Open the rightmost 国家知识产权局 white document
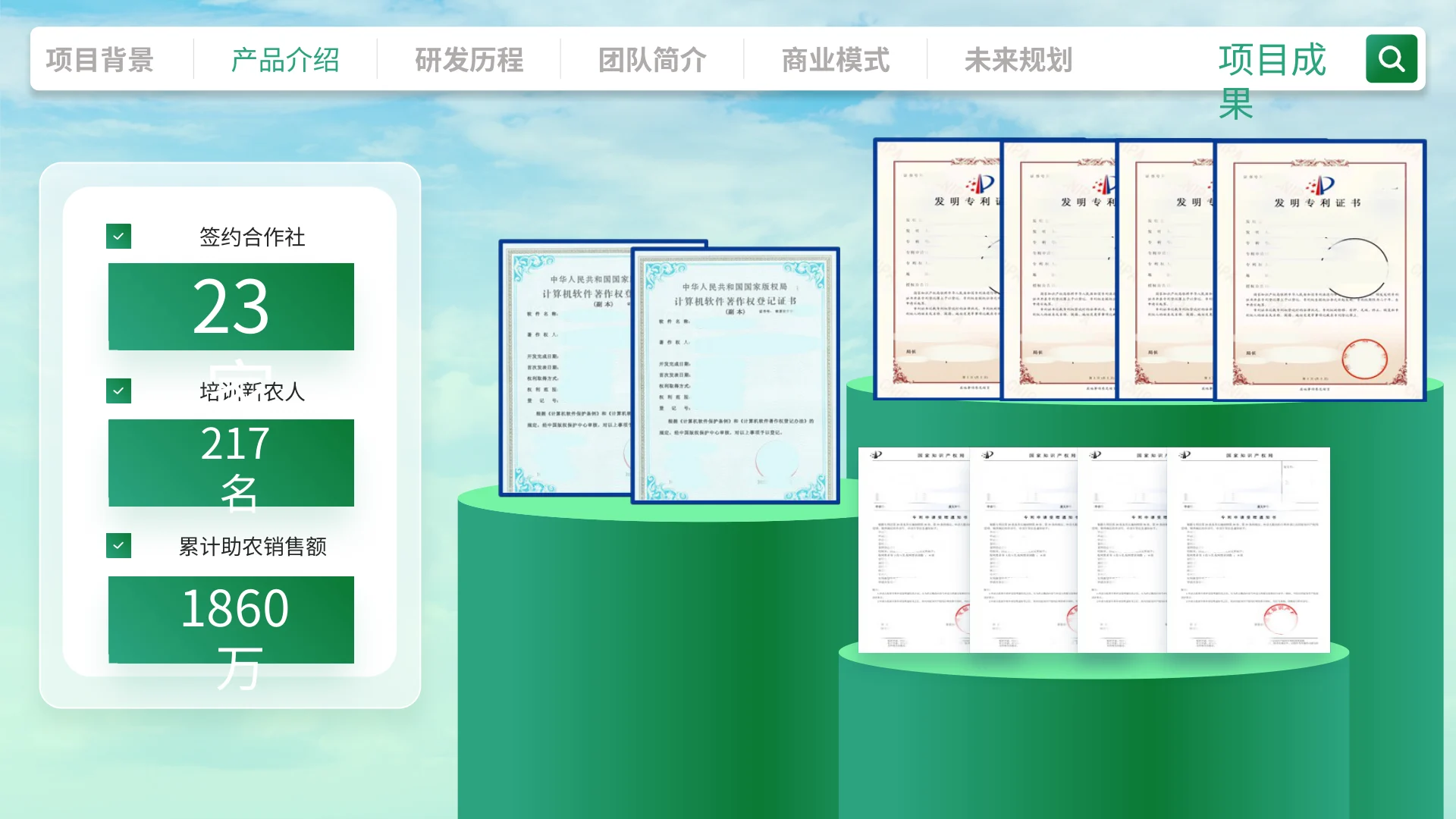This screenshot has height=819, width=1456. pos(1248,550)
